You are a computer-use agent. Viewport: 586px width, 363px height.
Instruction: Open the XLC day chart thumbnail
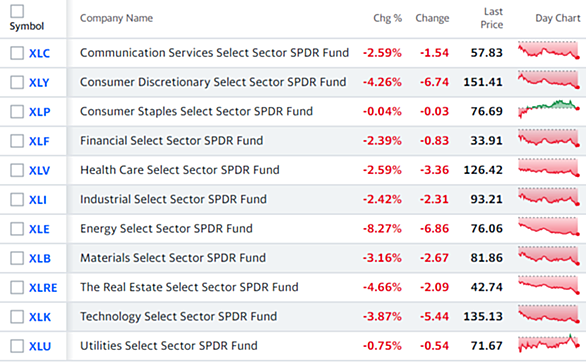(549, 50)
